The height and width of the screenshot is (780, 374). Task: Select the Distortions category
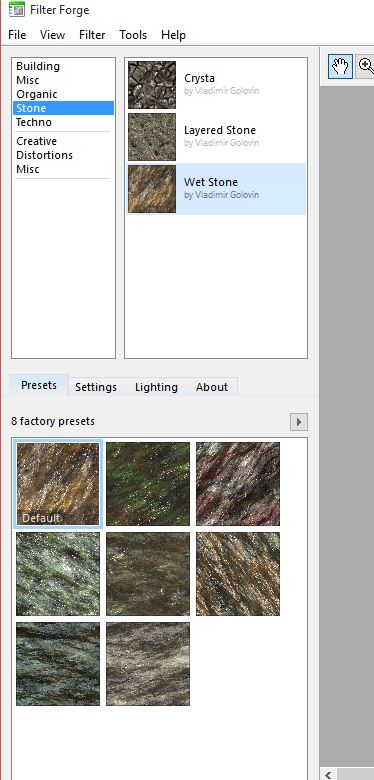(x=63, y=155)
